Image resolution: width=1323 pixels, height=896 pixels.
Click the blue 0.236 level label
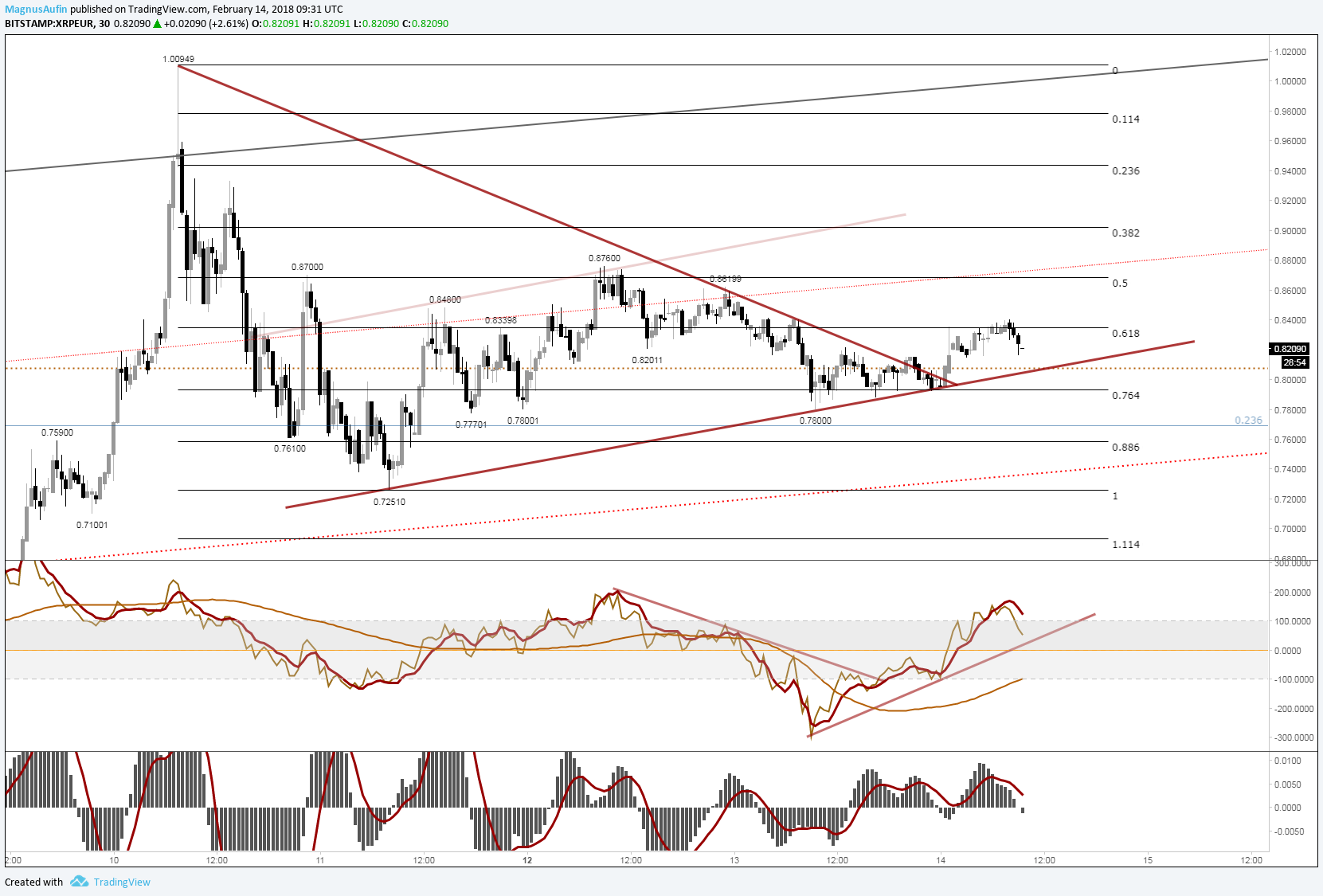1248,420
